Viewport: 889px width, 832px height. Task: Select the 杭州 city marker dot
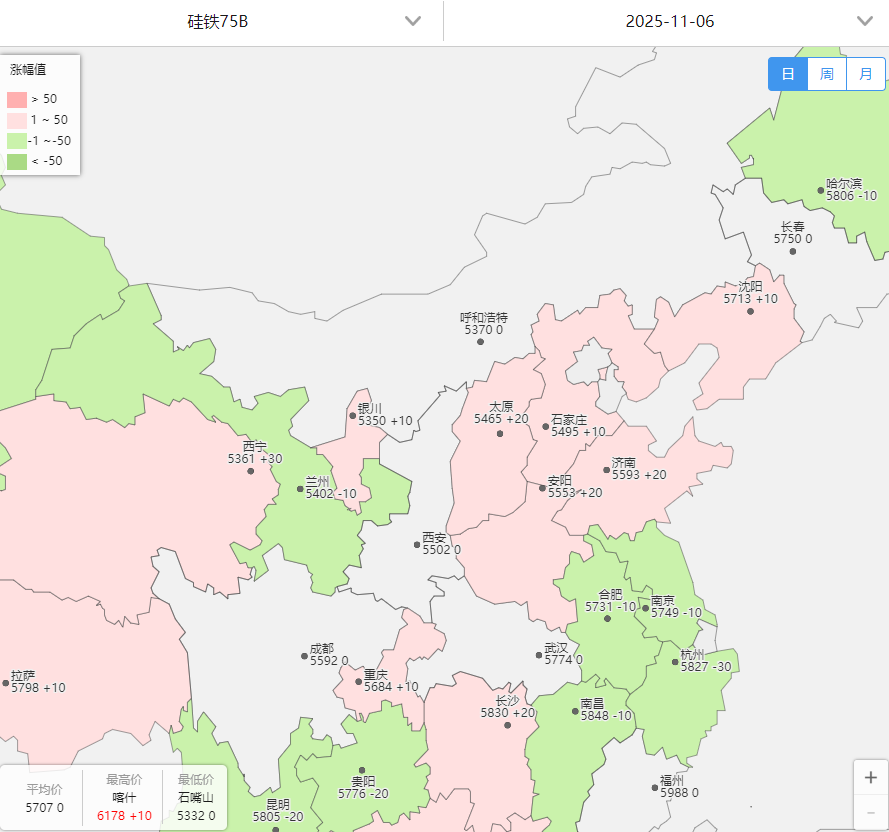[x=675, y=662]
